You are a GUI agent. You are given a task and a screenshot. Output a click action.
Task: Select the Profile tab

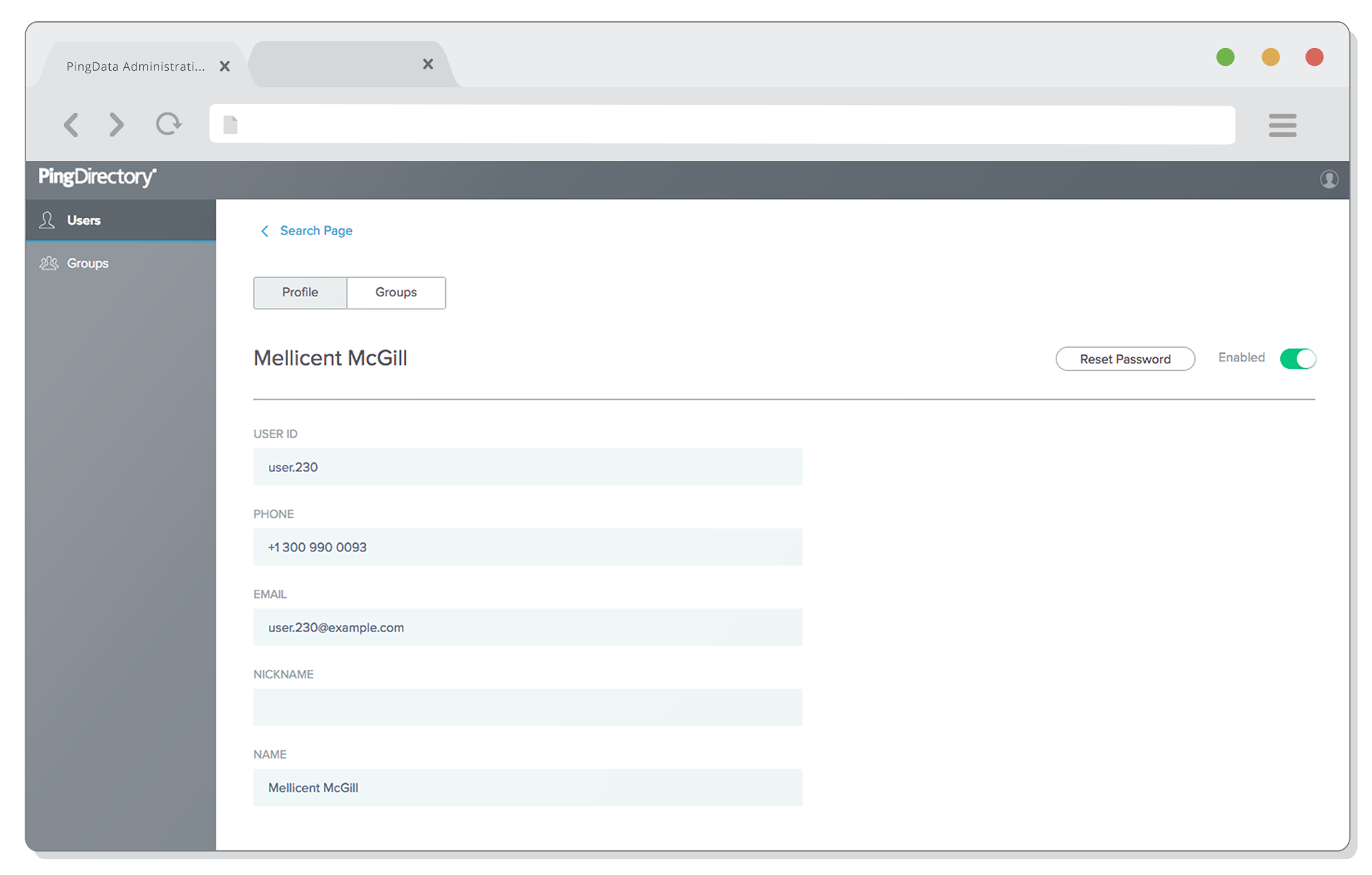300,293
